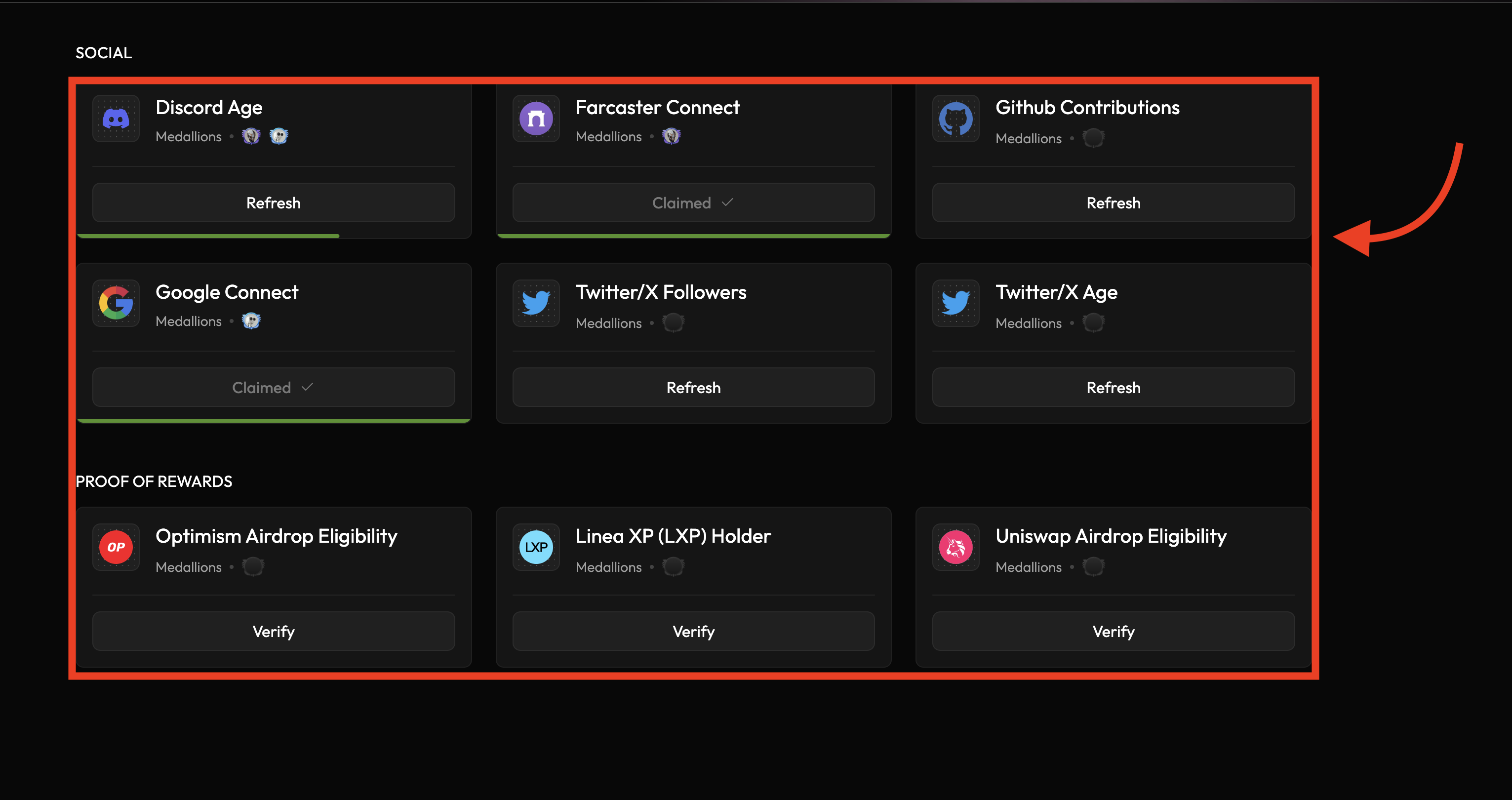Click the empty Twitter/X Age medallion
This screenshot has width=1512, height=800.
(x=1093, y=323)
